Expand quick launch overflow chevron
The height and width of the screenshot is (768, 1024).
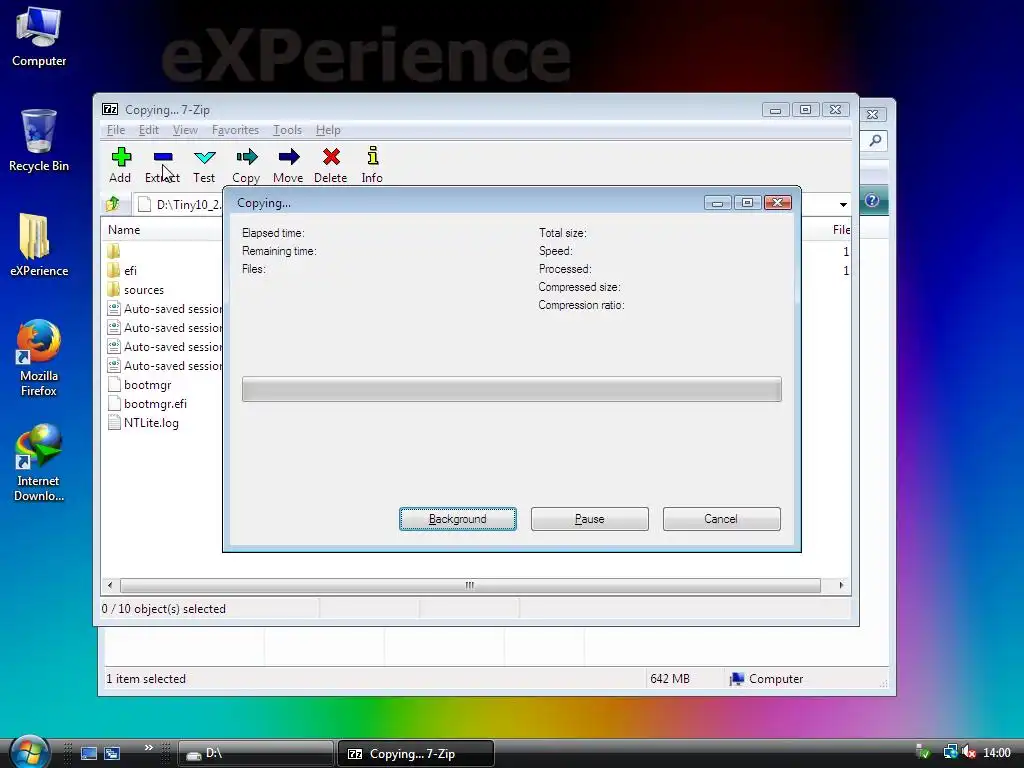pos(149,748)
